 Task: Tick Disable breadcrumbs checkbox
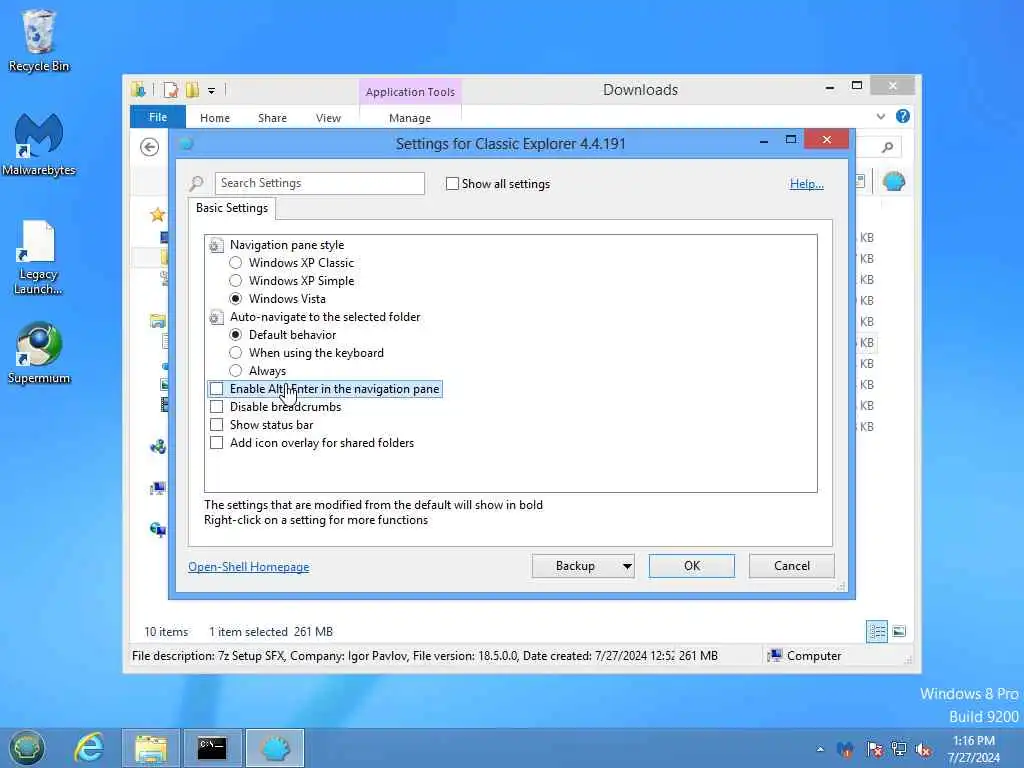pos(217,407)
